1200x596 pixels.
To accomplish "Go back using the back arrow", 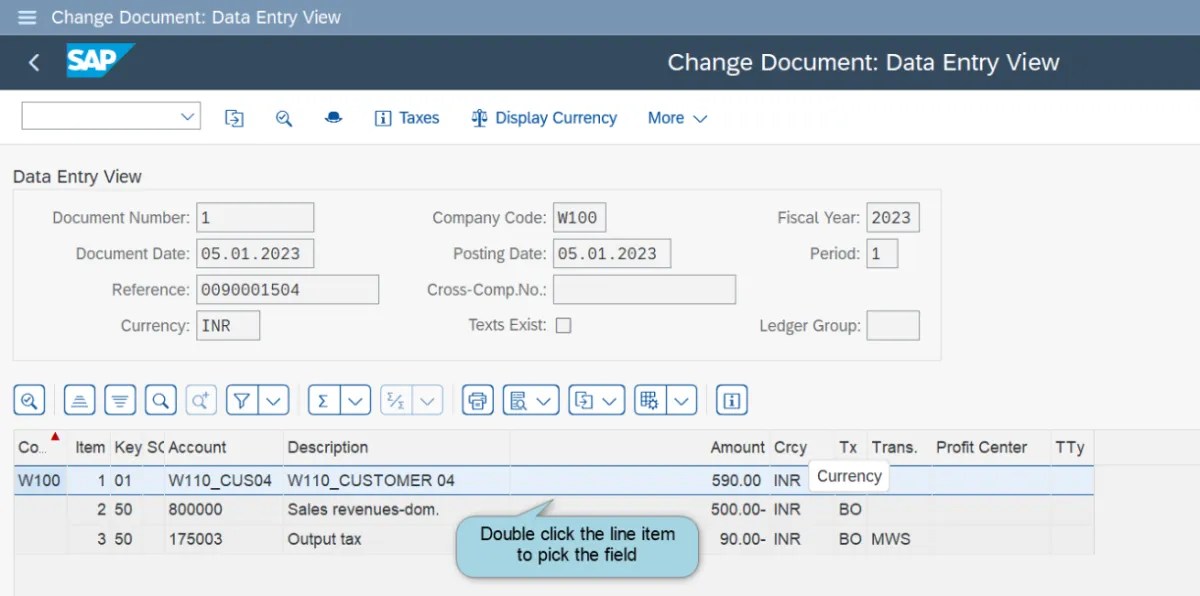I will pos(34,63).
